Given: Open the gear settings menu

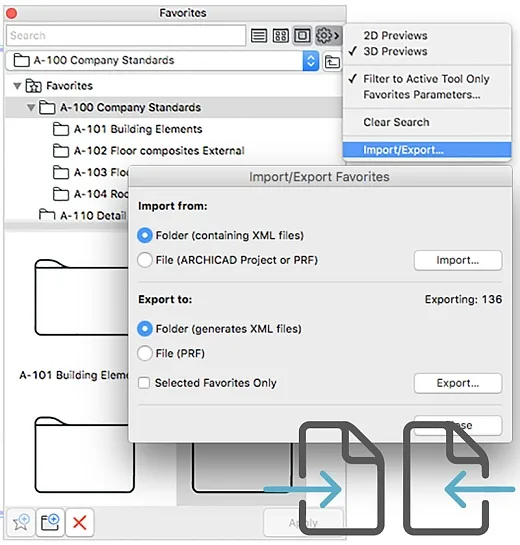Looking at the screenshot, I should (x=327, y=35).
